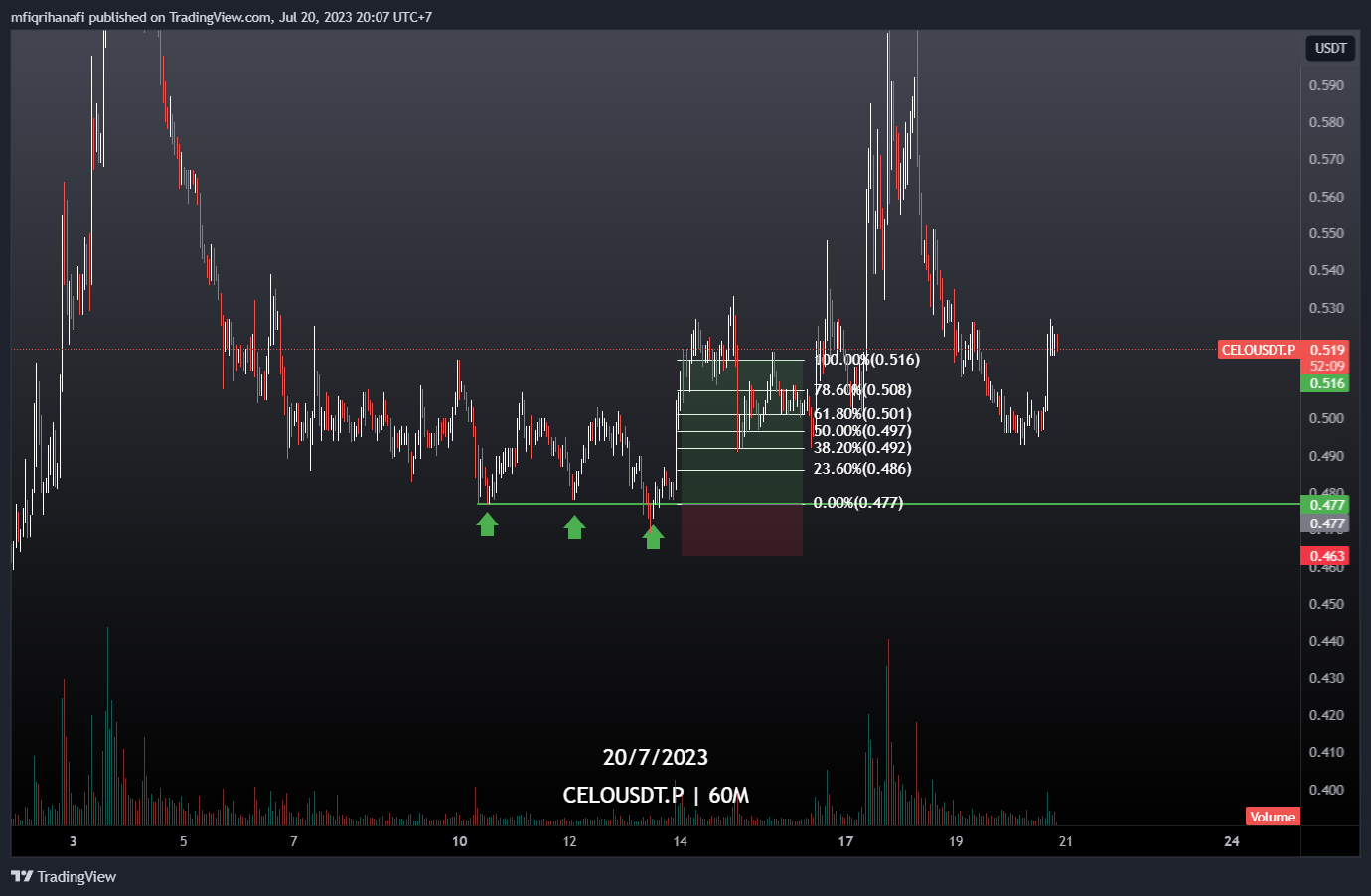Click the 0.550 price axis label
1371x896 pixels.
1326,233
